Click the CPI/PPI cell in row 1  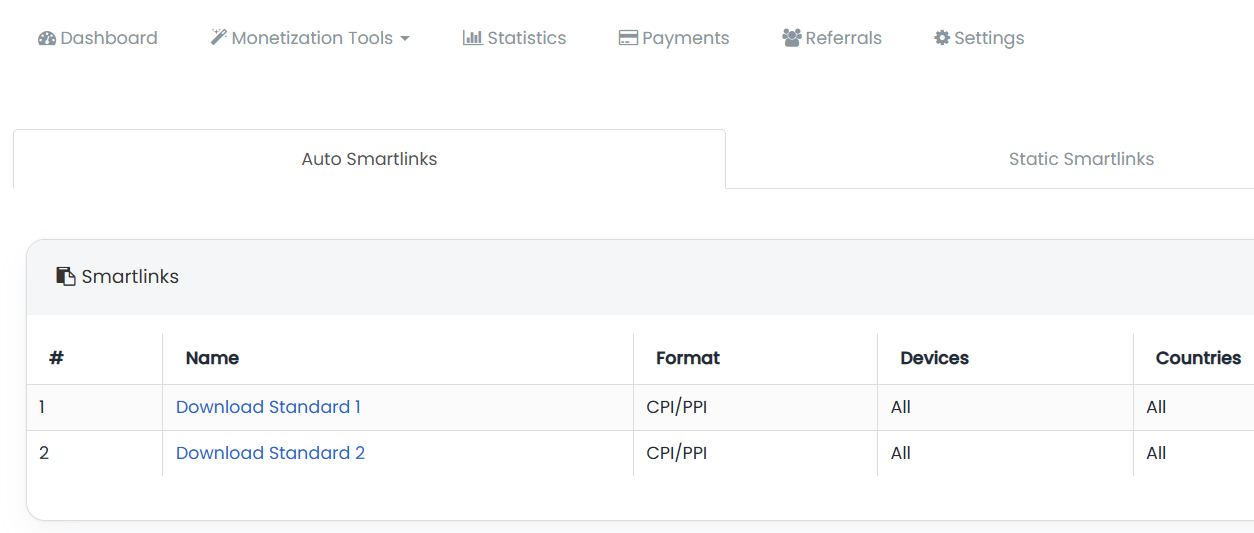point(677,407)
